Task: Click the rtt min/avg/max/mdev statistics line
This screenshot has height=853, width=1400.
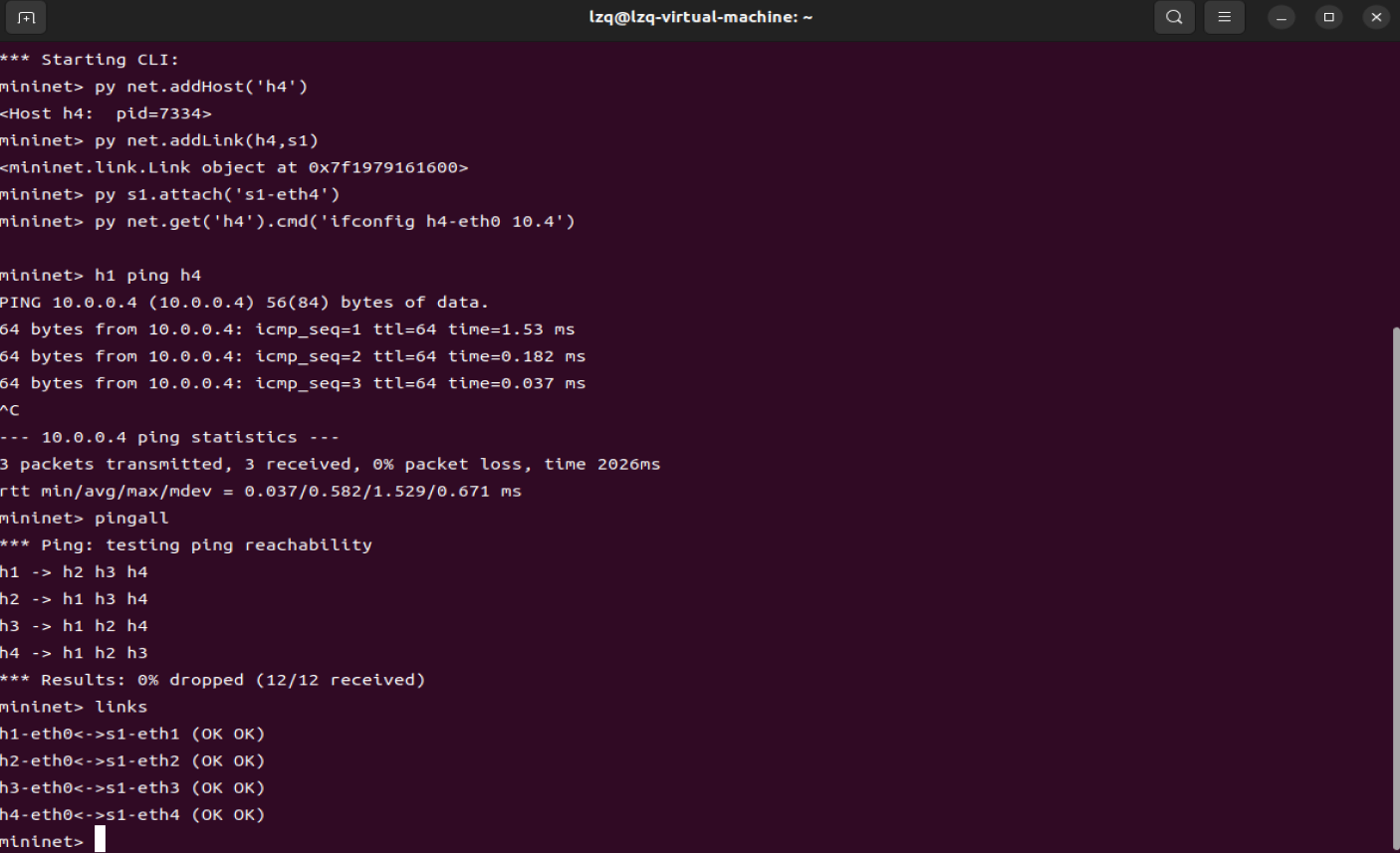Action: pyautogui.click(x=261, y=491)
